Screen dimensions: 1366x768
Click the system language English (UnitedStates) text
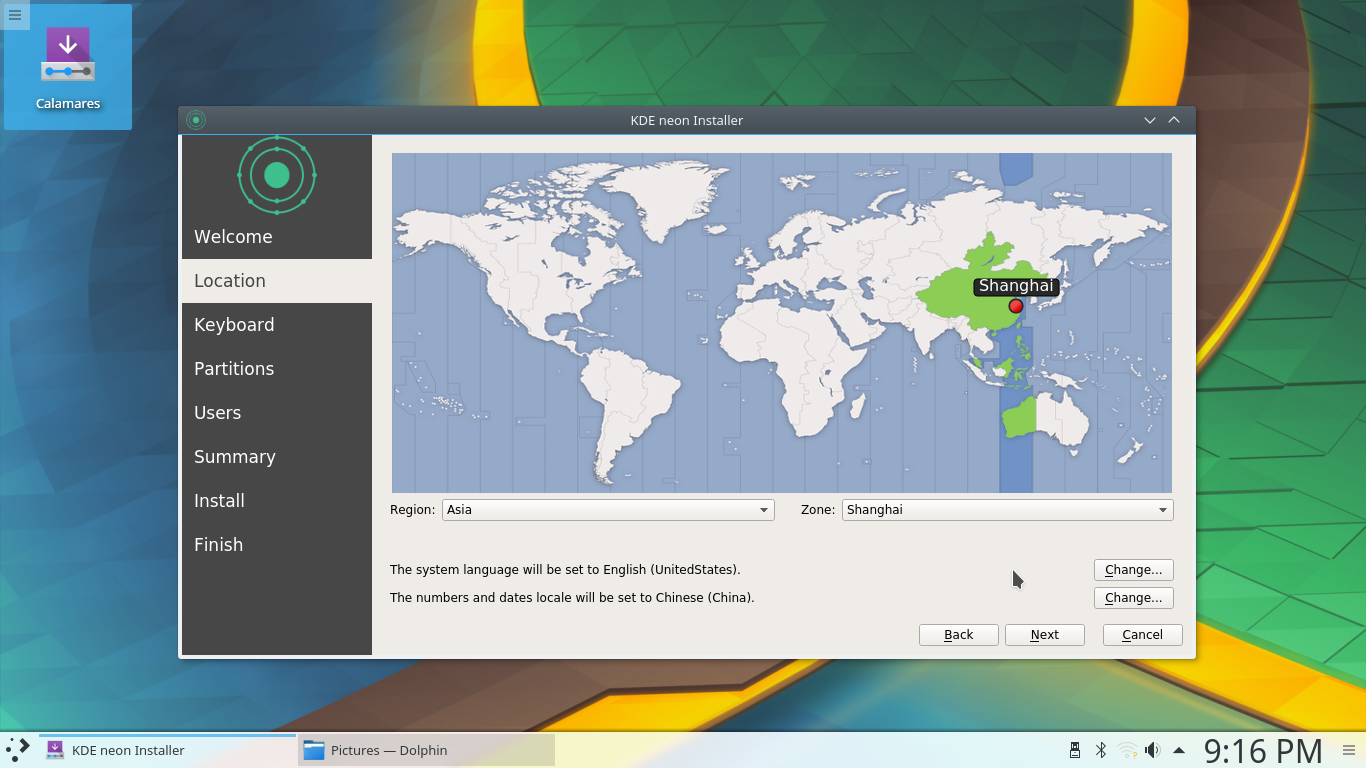[565, 570]
